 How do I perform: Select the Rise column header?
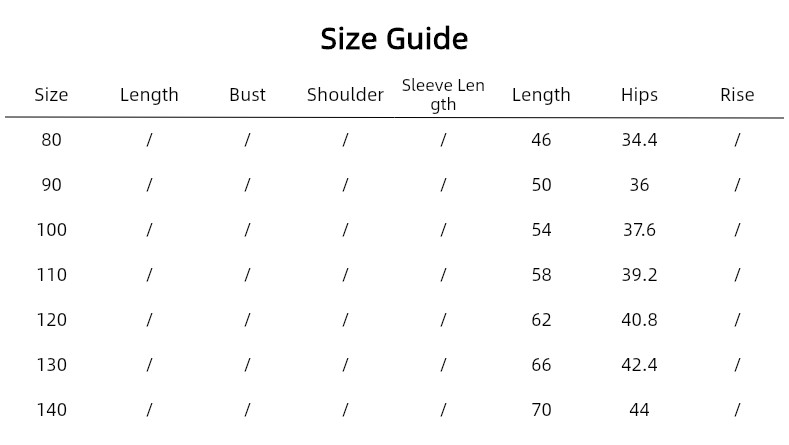point(737,95)
